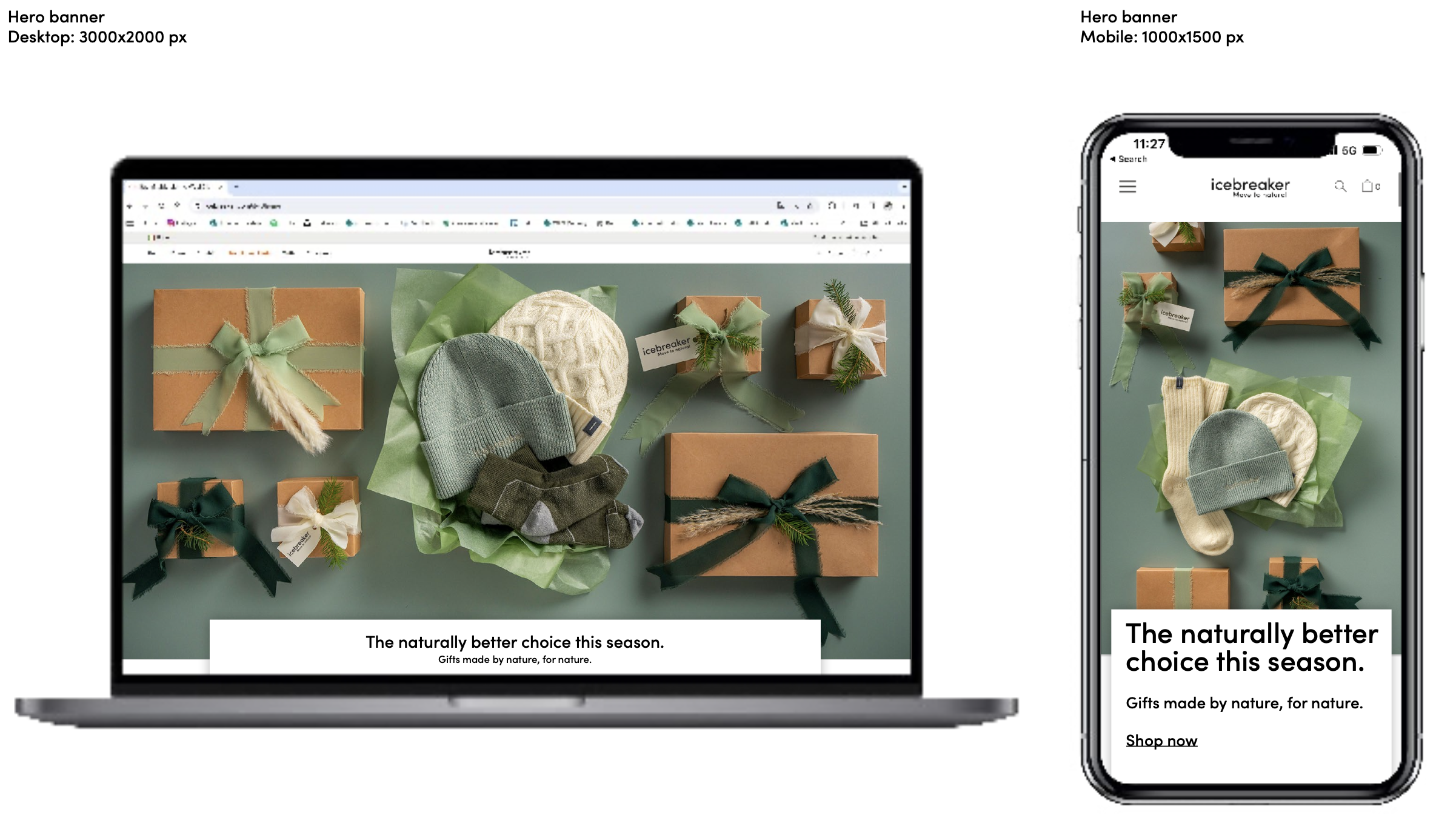Click the orange highlighted site navigation item
Viewport: 1456px width, 835px height.
point(249,253)
